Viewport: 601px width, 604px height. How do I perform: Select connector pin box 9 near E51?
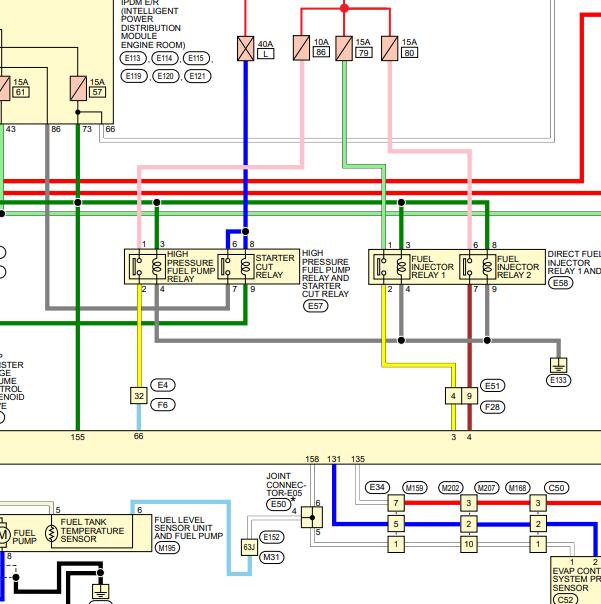(469, 396)
